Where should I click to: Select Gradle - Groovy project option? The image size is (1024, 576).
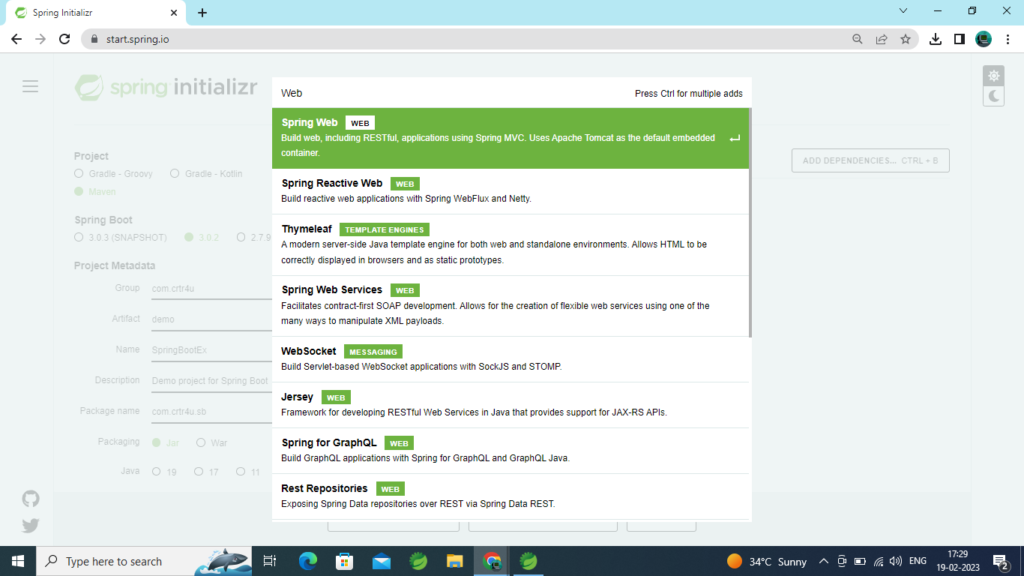coord(114,174)
